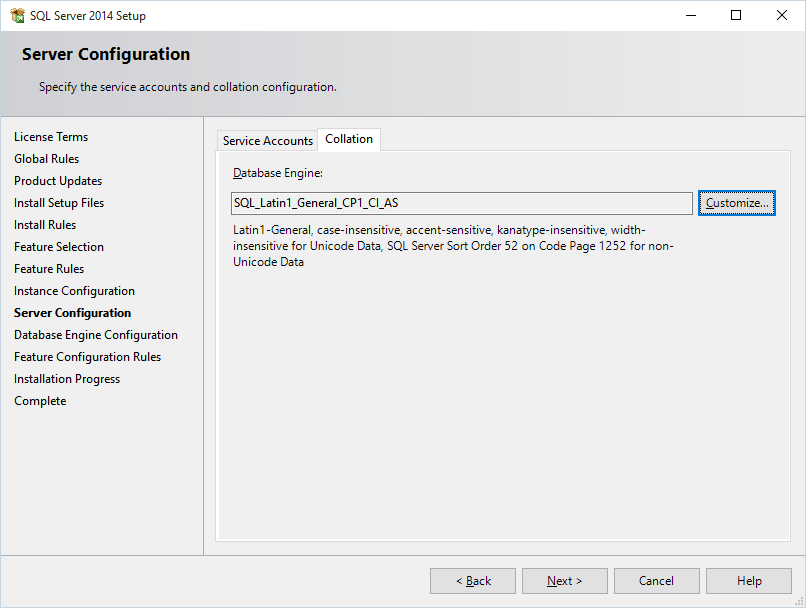Click the SQL Server Setup title bar icon
The image size is (806, 608).
click(17, 16)
